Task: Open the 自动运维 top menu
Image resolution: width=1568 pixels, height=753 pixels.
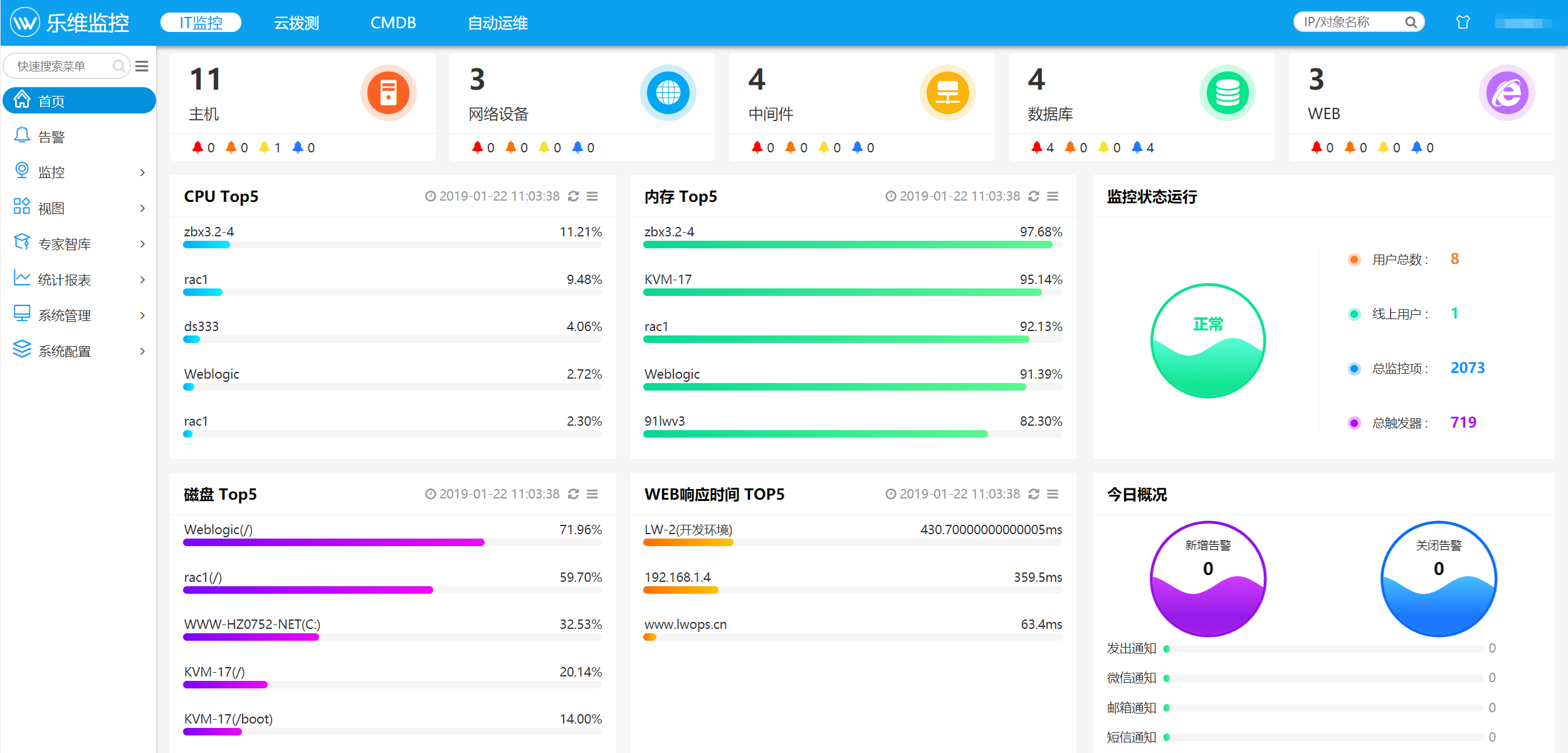Action: (x=498, y=23)
